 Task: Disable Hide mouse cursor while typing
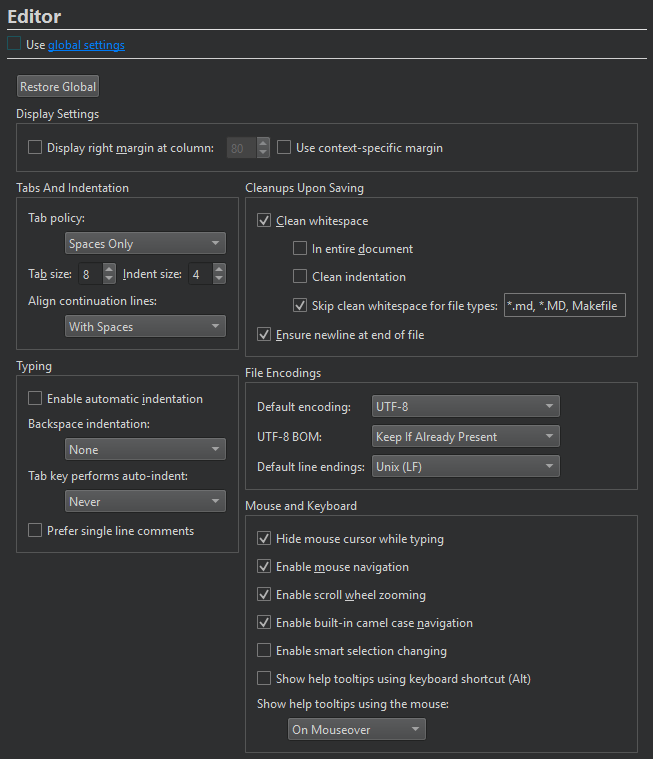coord(264,539)
